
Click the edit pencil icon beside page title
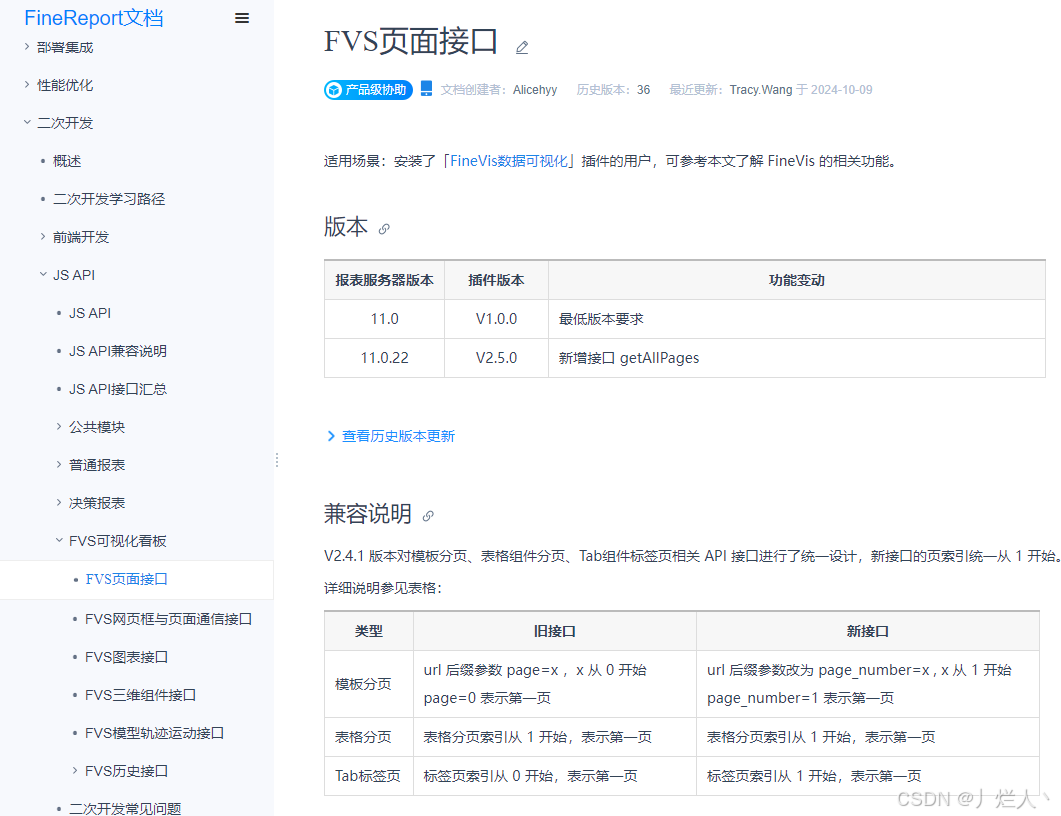tap(522, 47)
